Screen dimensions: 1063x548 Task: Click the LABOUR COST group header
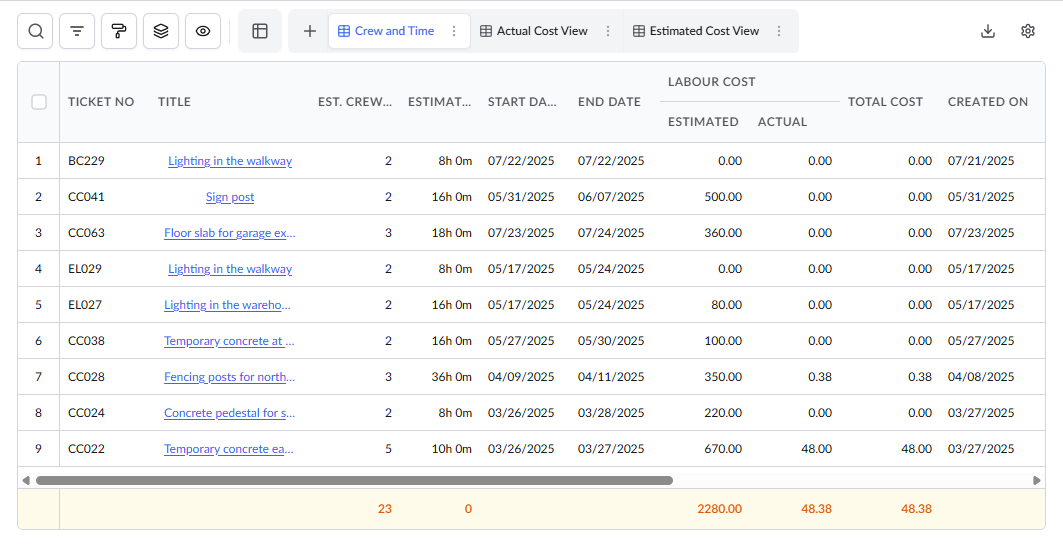coord(711,81)
